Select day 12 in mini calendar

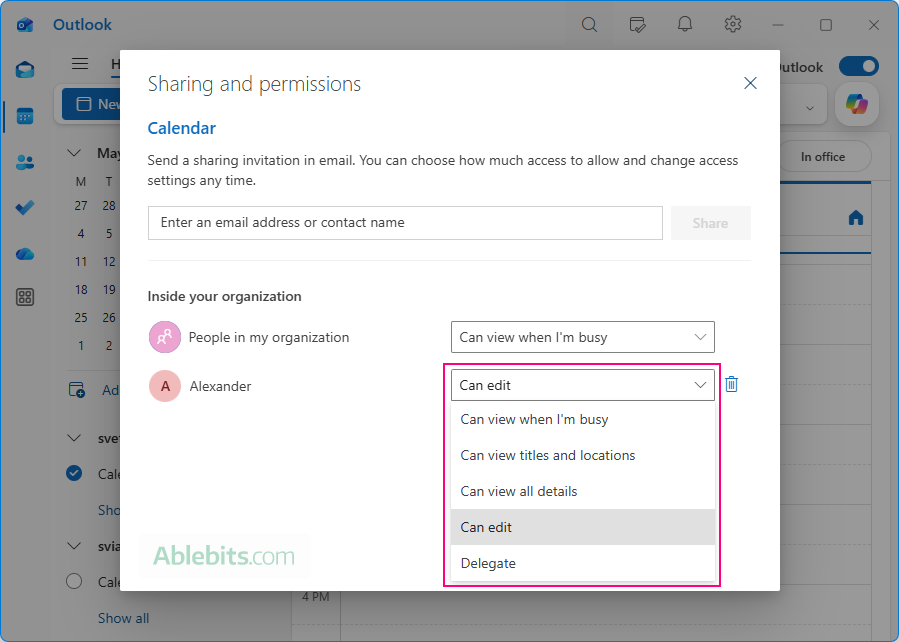[x=109, y=261]
